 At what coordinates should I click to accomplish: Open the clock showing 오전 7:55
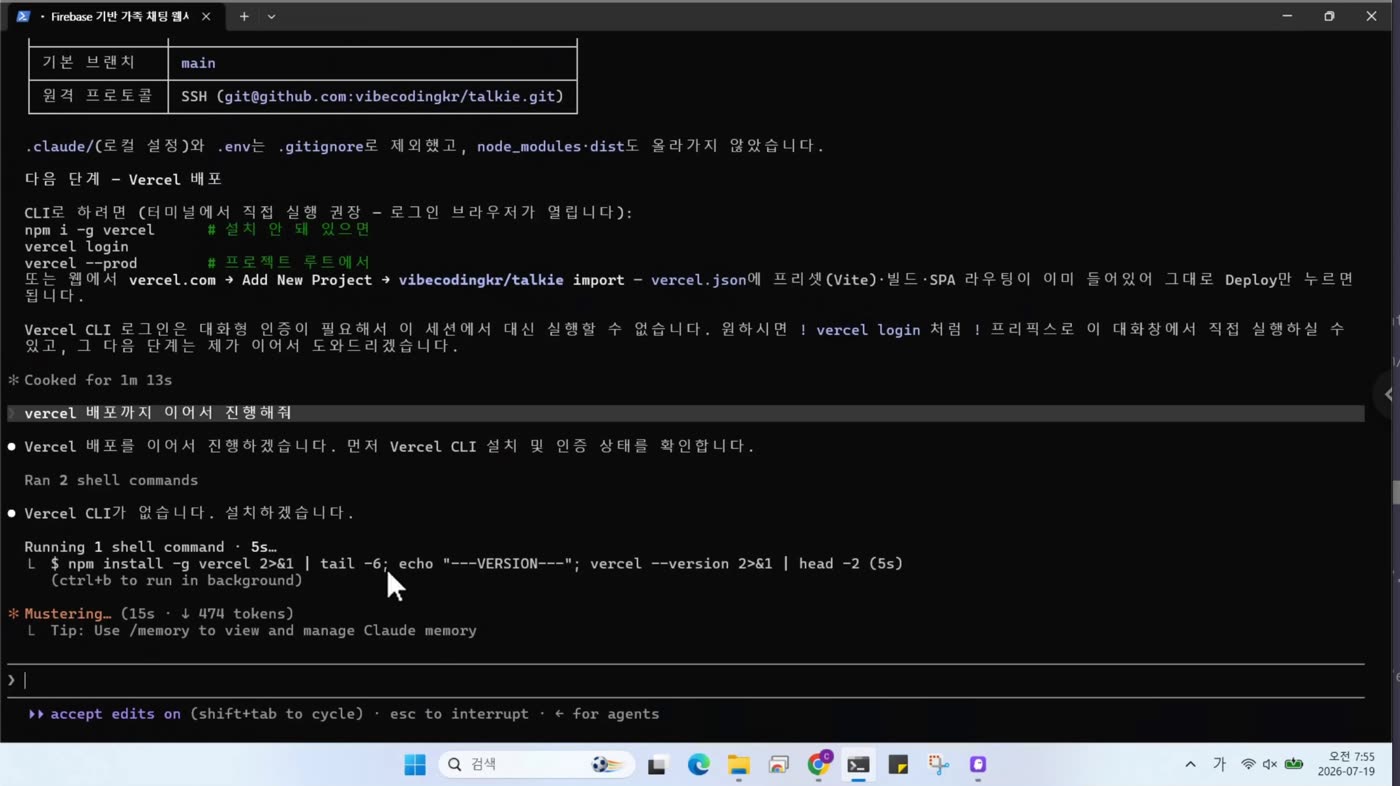point(1346,764)
